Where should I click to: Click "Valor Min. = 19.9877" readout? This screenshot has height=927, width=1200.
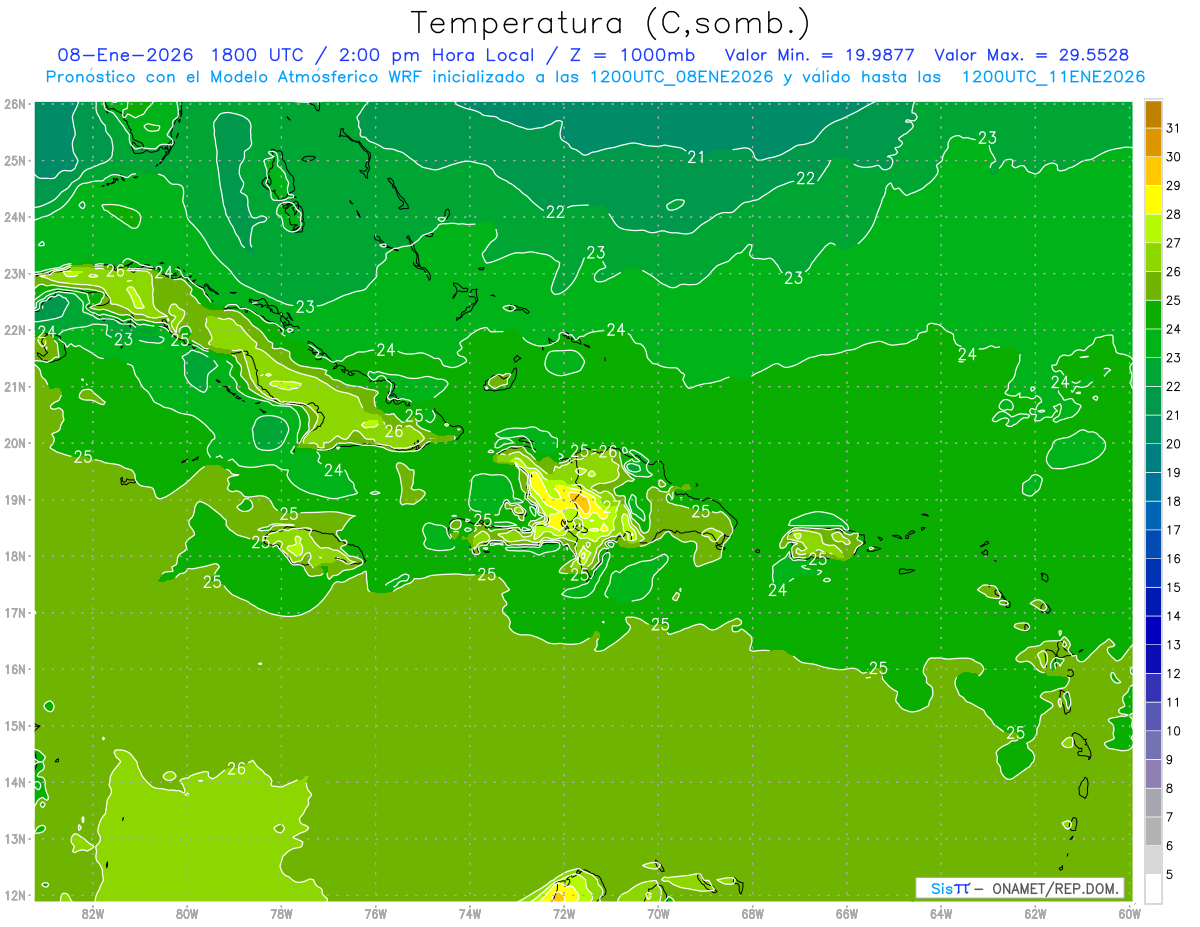click(819, 55)
